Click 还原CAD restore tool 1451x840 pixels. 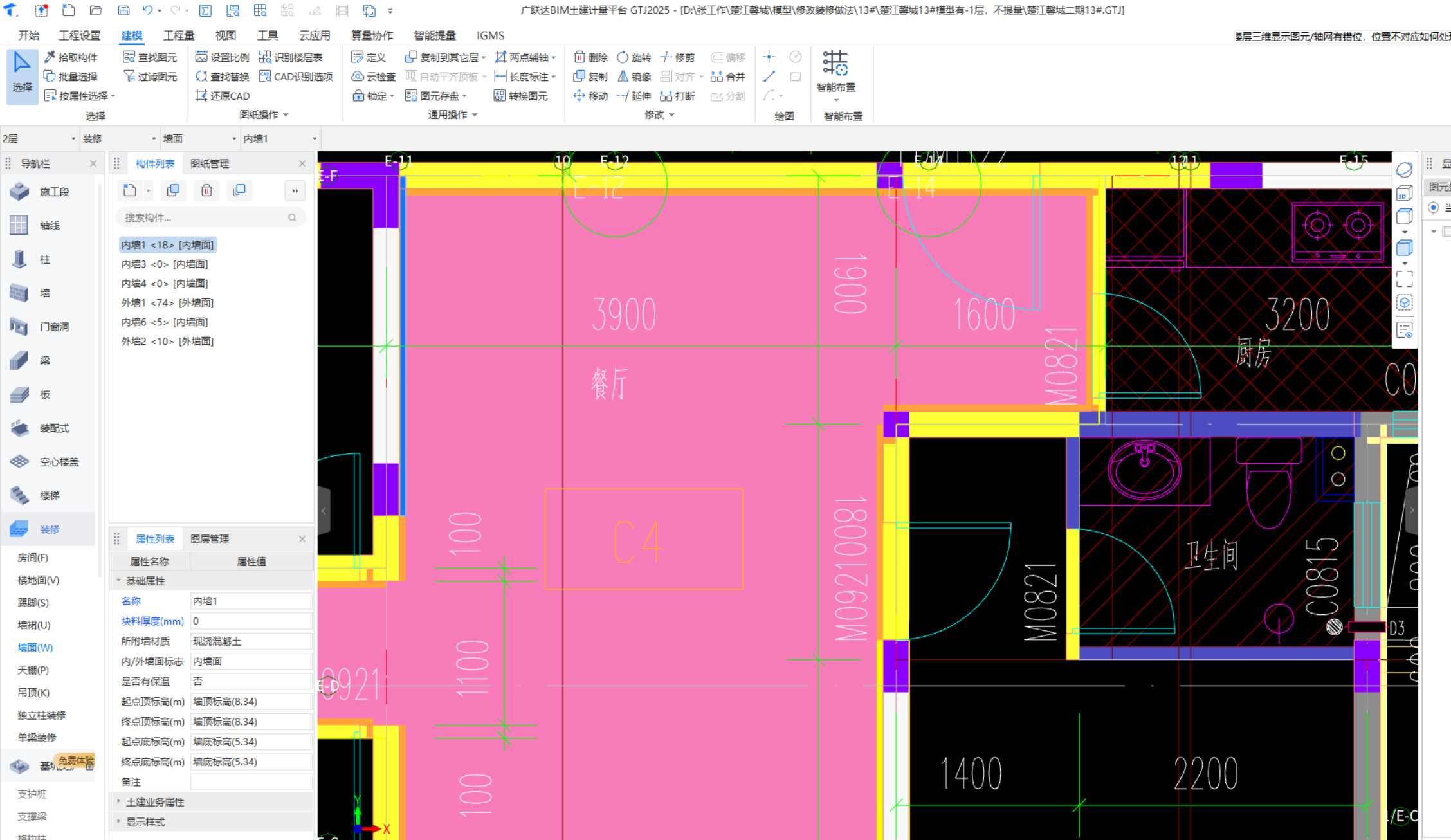point(222,96)
